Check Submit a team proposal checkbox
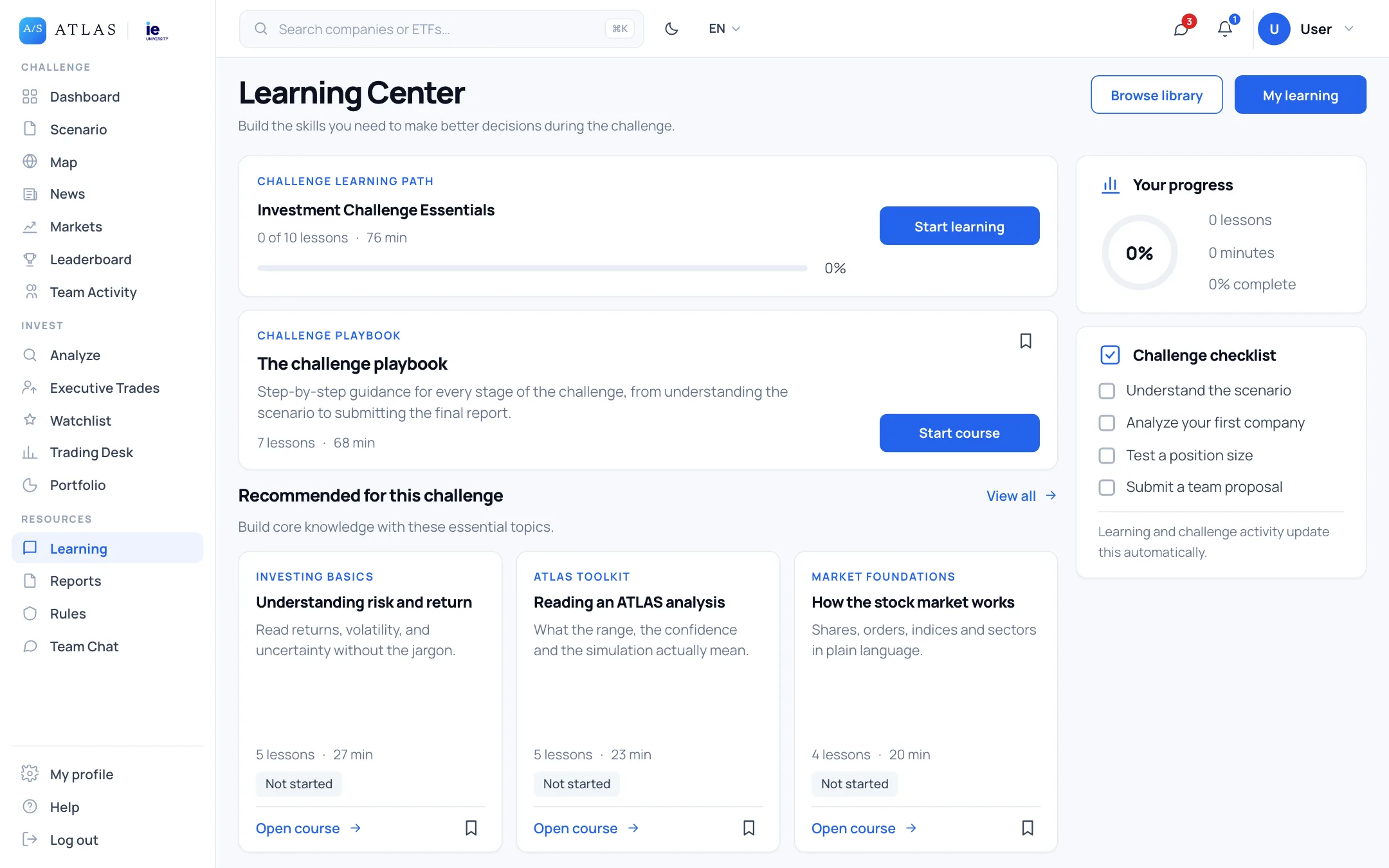 point(1107,487)
